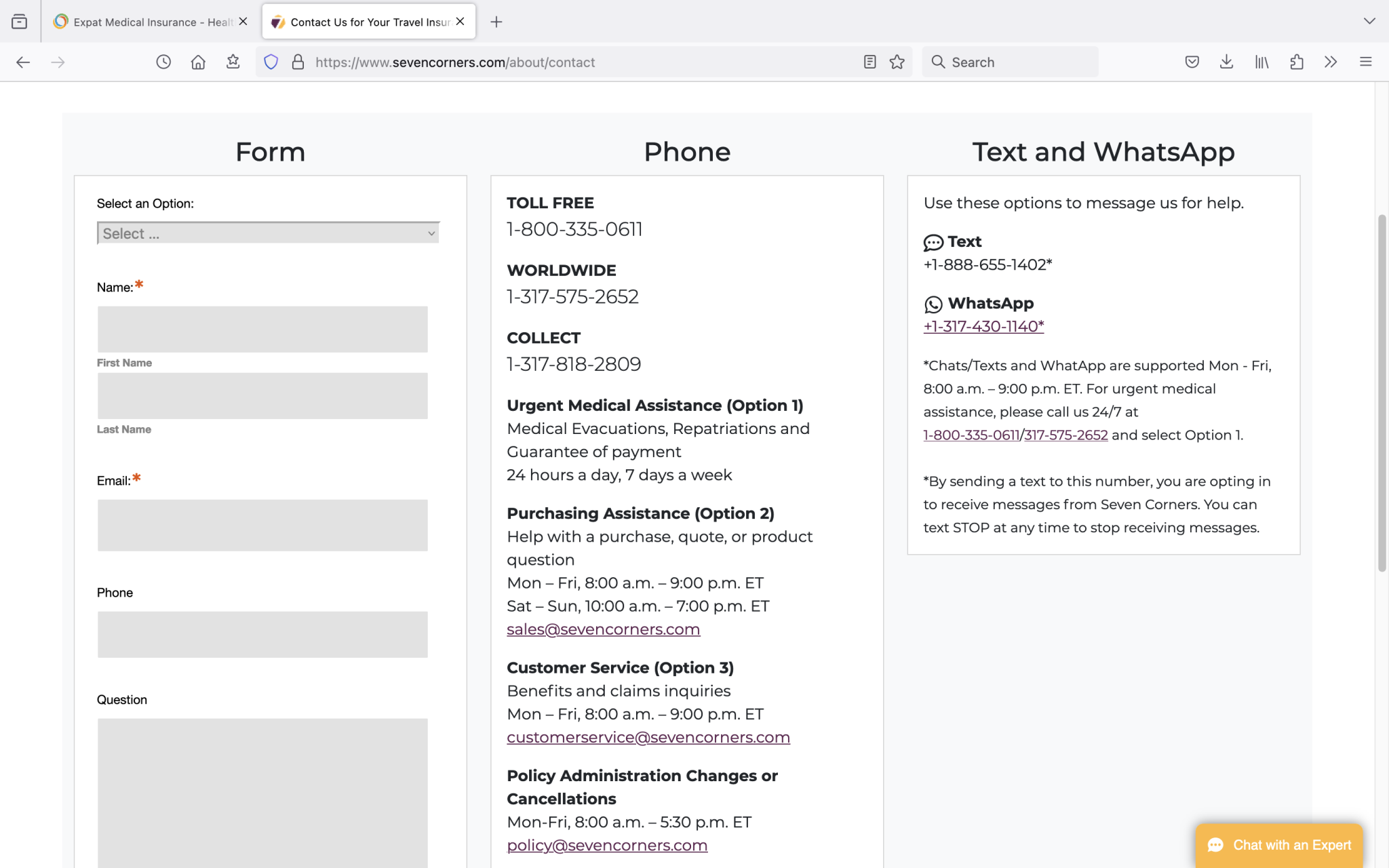Go back to the previous page
This screenshot has width=1389, height=868.
pyautogui.click(x=23, y=62)
